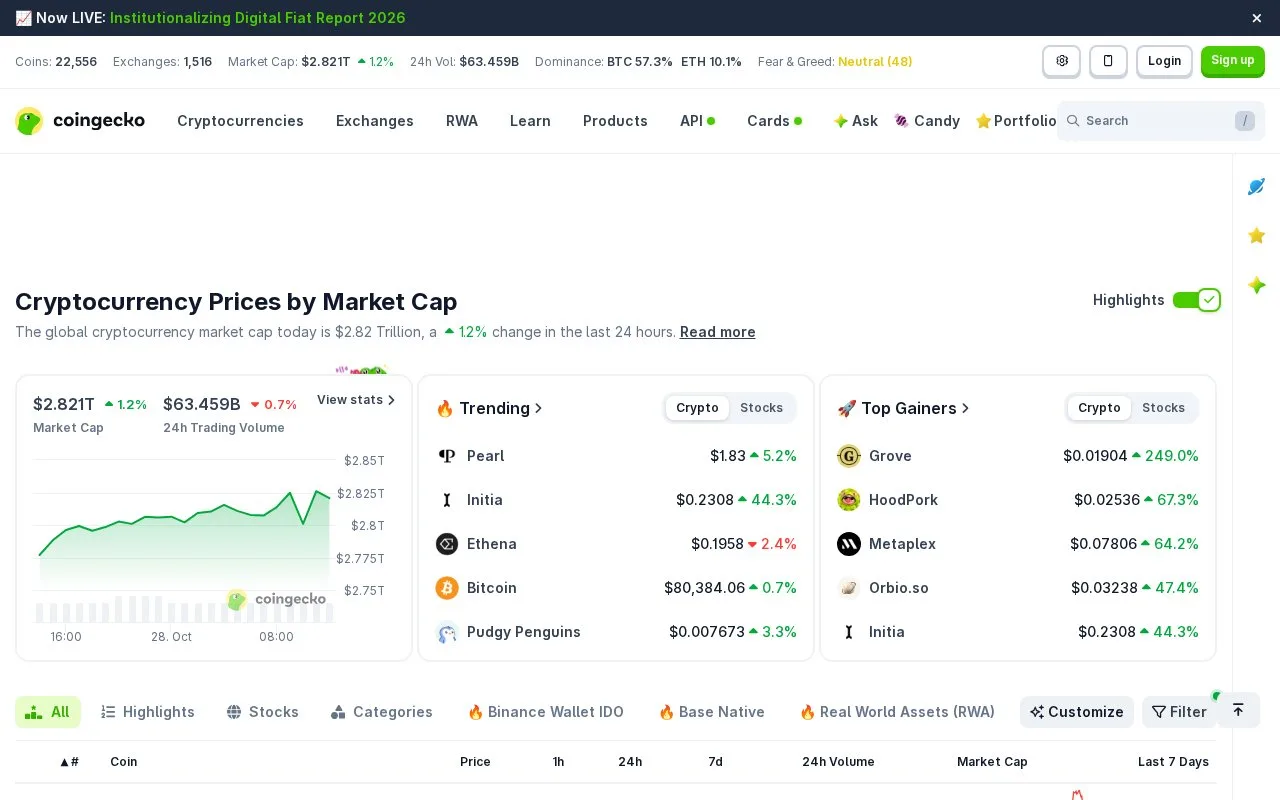
Task: Open the settings gear icon
Action: [1061, 61]
